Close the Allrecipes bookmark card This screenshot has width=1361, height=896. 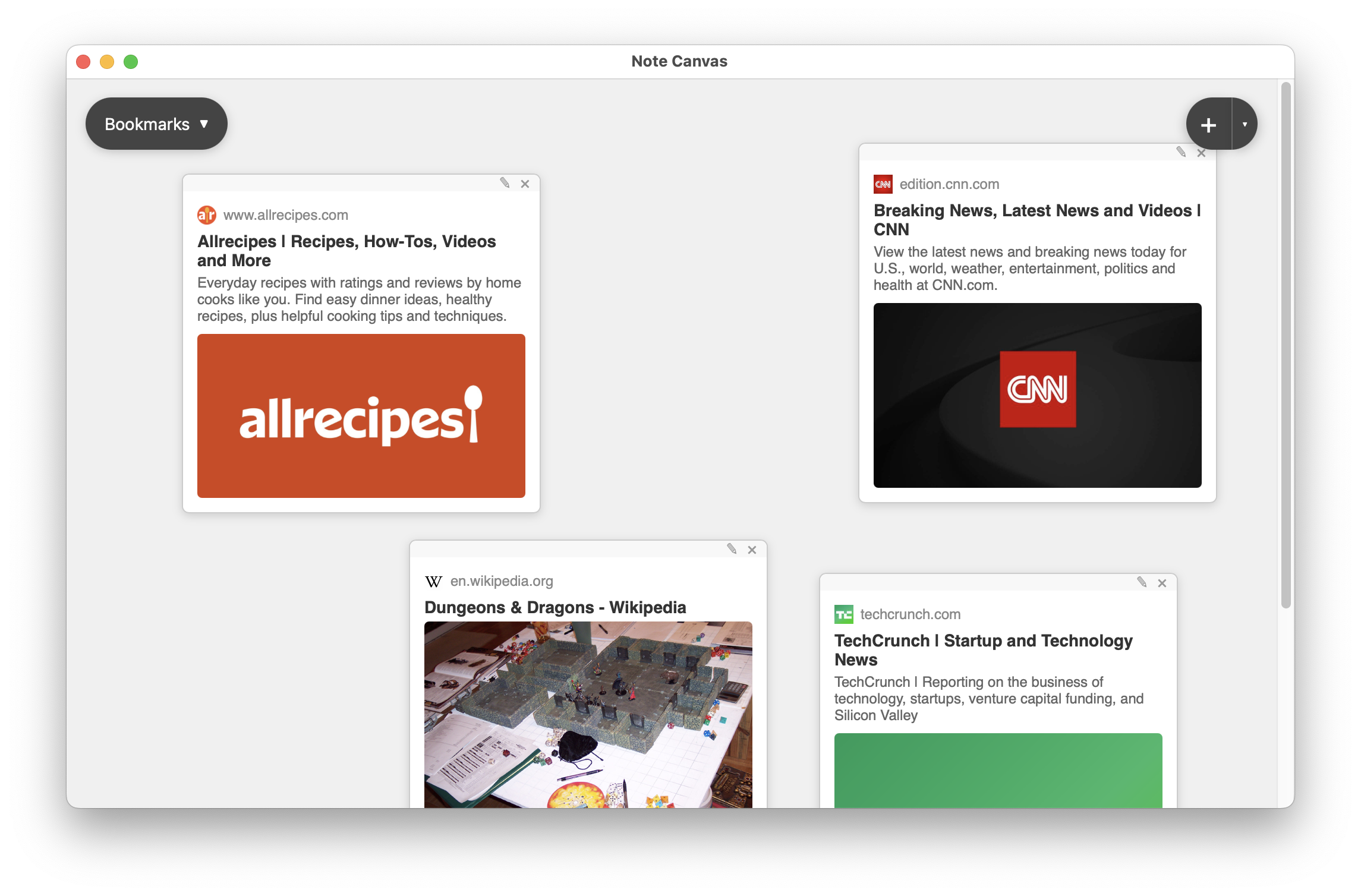click(525, 184)
